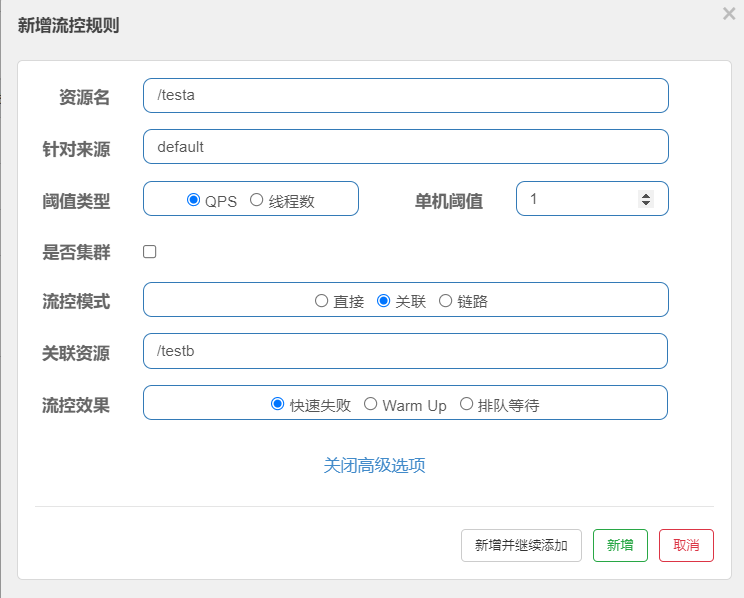Screen dimensions: 744x598
Task: Select 直接 flow control mode
Action: pos(321,300)
